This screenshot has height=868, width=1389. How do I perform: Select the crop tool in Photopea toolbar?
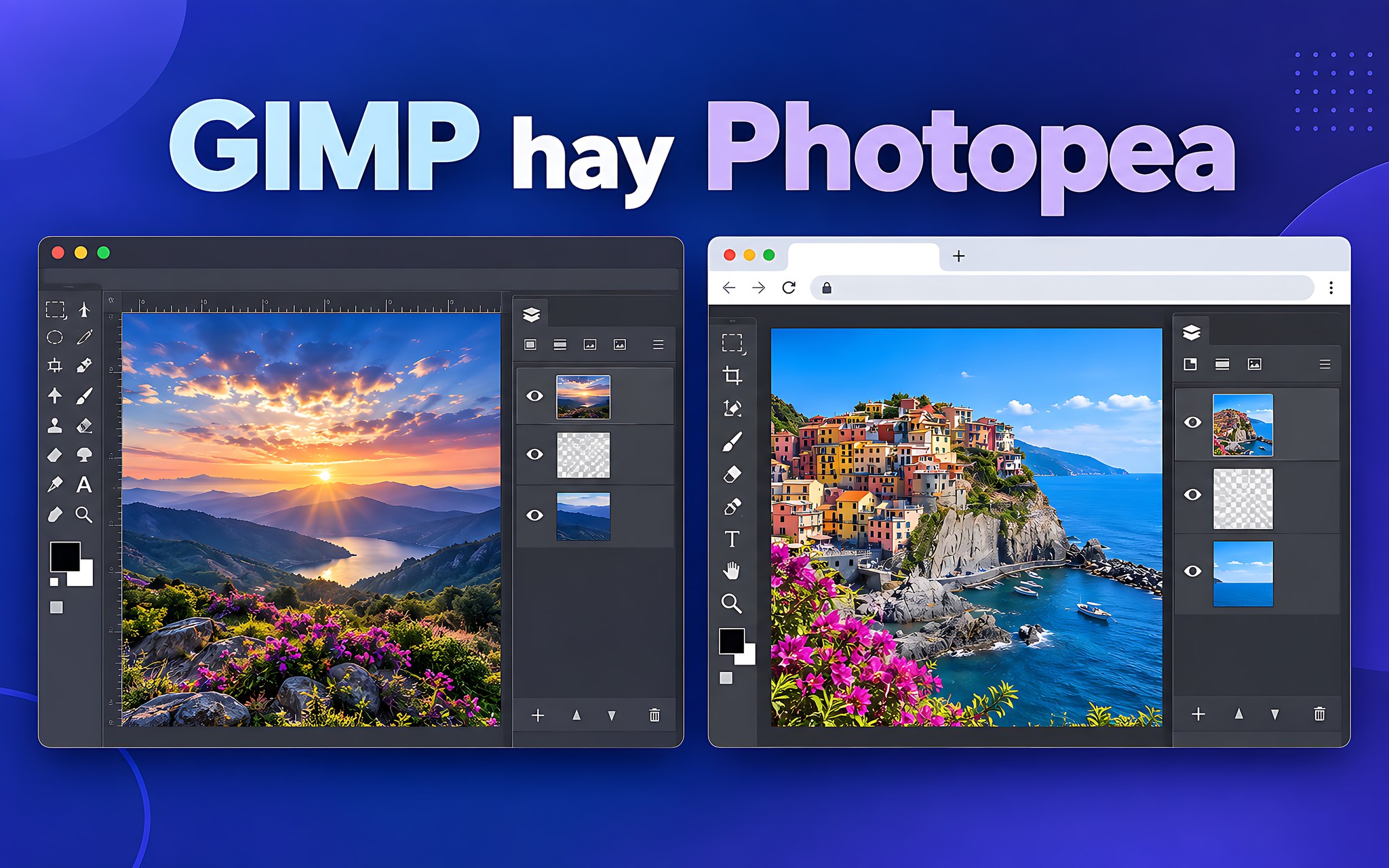tap(732, 375)
